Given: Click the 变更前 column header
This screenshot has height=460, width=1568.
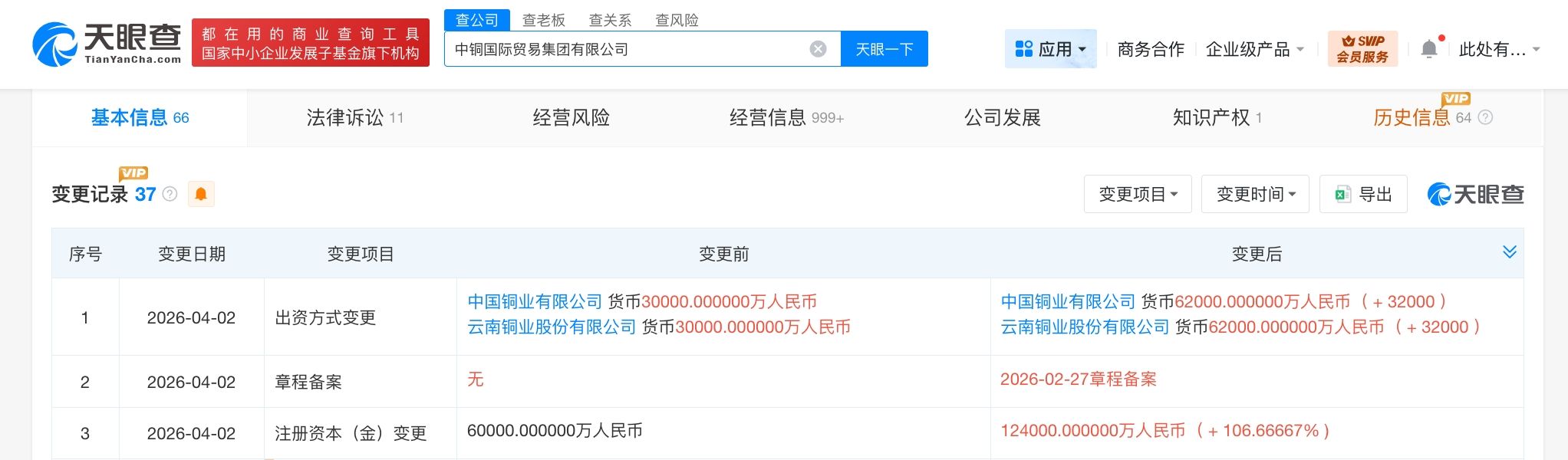Looking at the screenshot, I should pyautogui.click(x=723, y=254).
